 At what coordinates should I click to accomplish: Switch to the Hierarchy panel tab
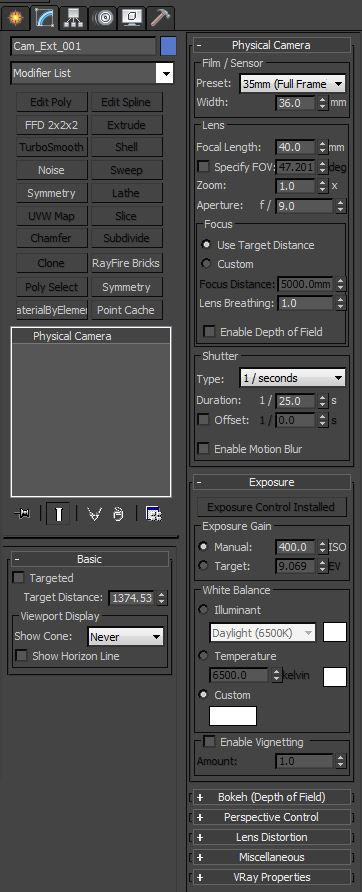click(73, 18)
